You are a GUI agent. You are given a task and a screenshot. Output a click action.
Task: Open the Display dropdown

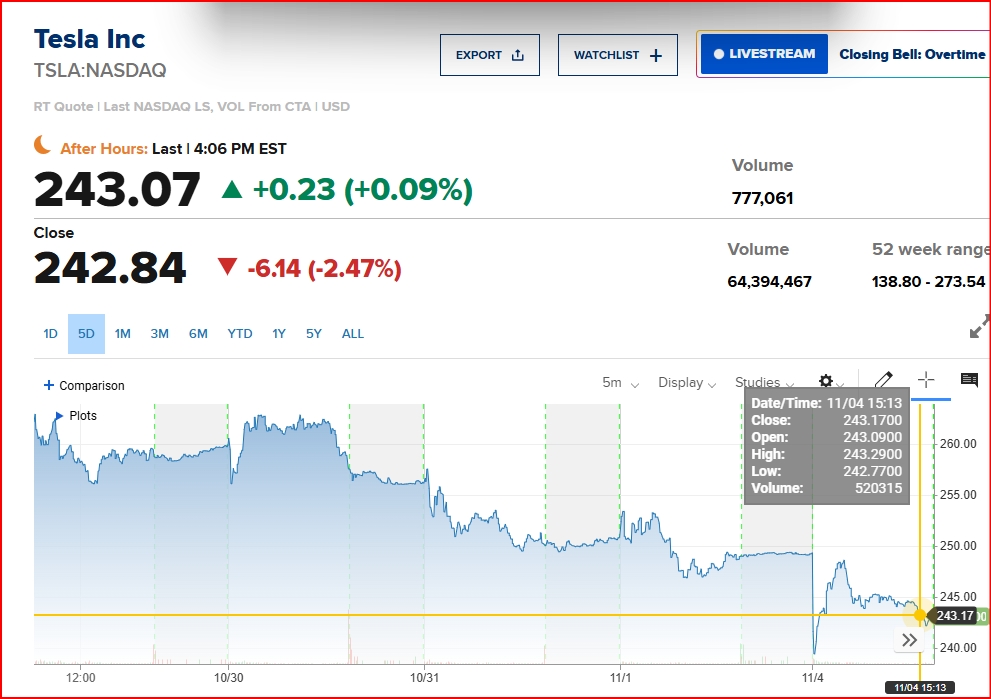[686, 383]
